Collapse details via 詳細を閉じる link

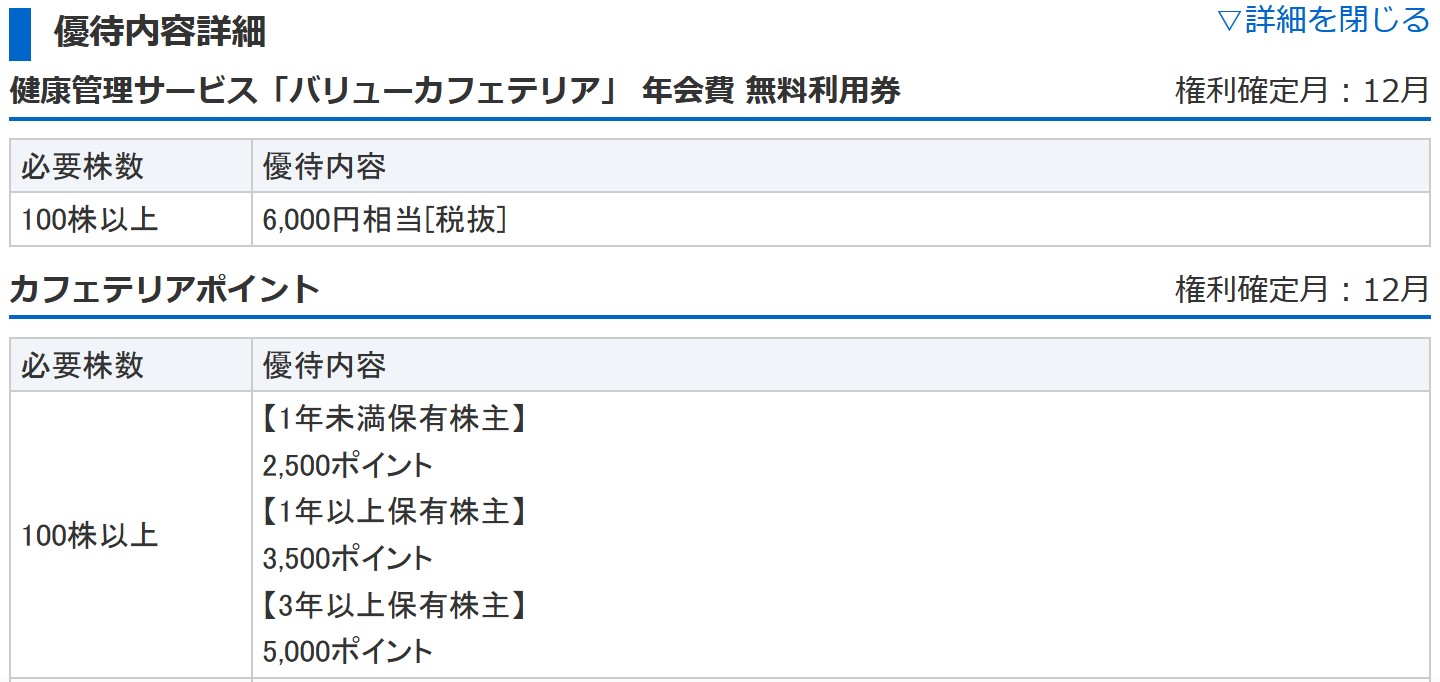1323,20
